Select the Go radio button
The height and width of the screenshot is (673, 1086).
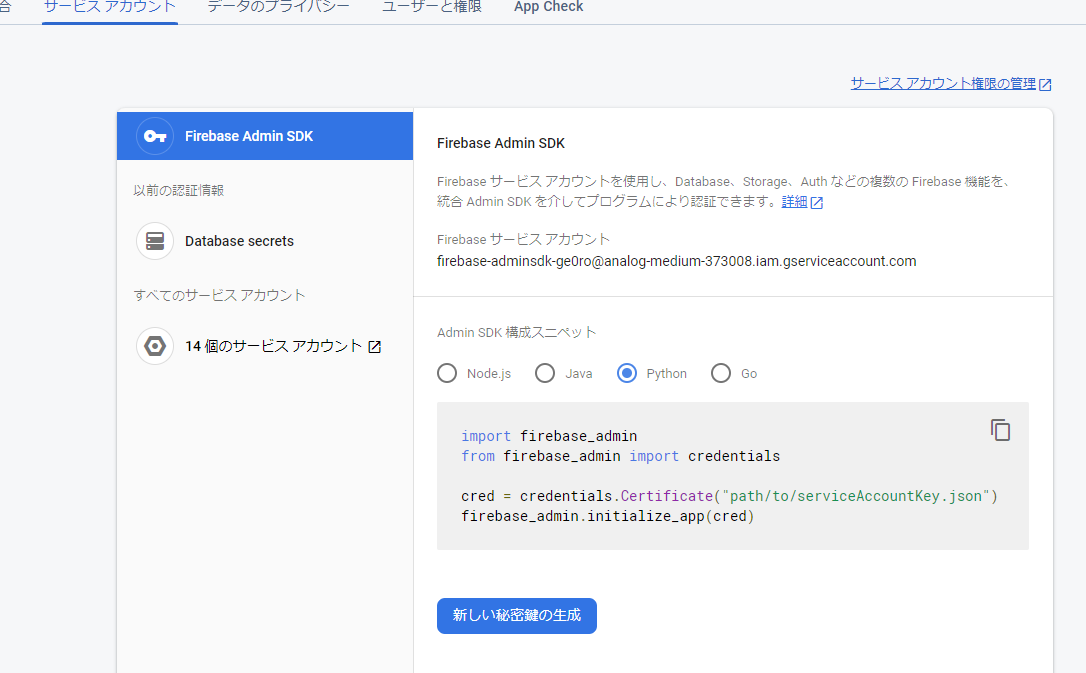coord(721,373)
